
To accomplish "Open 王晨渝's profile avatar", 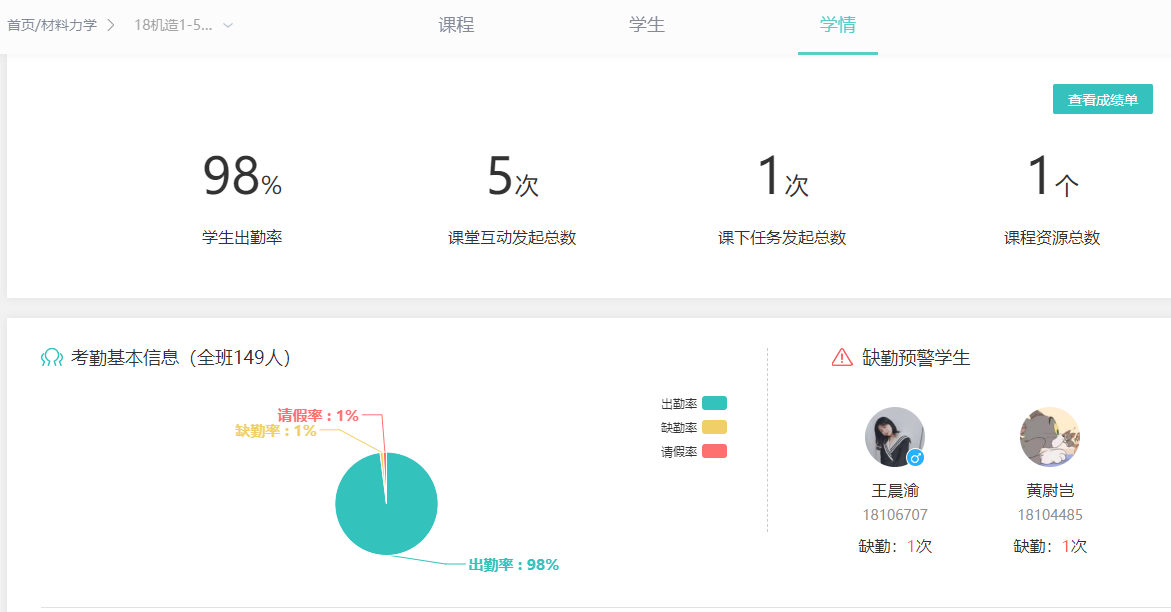I will tap(892, 435).
